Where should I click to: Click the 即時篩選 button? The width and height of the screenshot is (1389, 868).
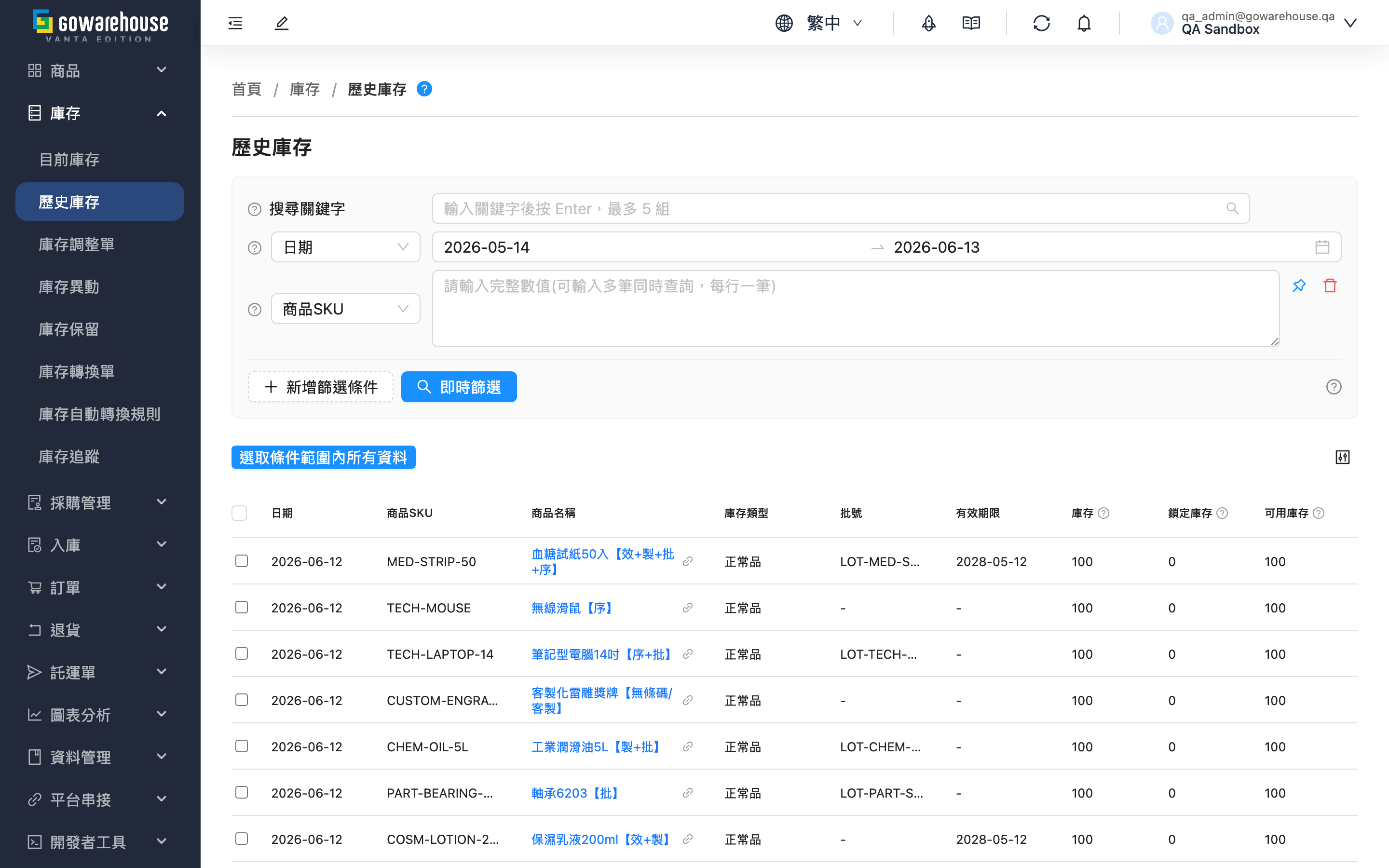click(459, 387)
